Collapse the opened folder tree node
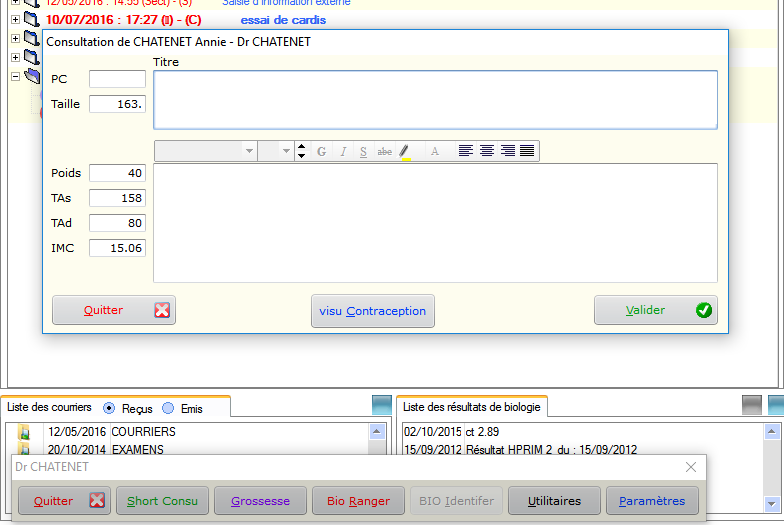Viewport: 784px width, 525px height. click(x=16, y=76)
